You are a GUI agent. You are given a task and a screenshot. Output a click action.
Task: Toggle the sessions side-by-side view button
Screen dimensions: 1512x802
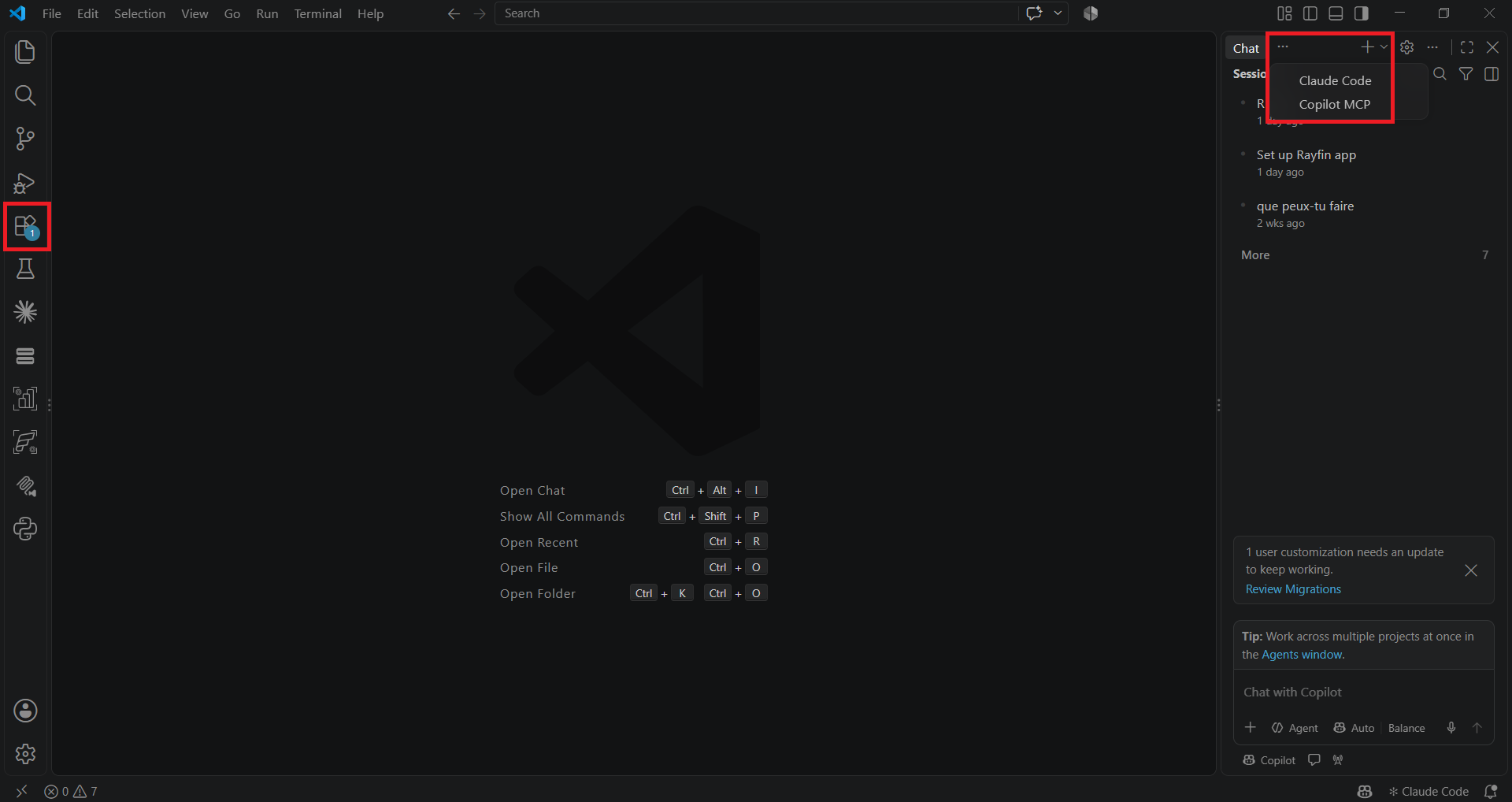(x=1492, y=74)
